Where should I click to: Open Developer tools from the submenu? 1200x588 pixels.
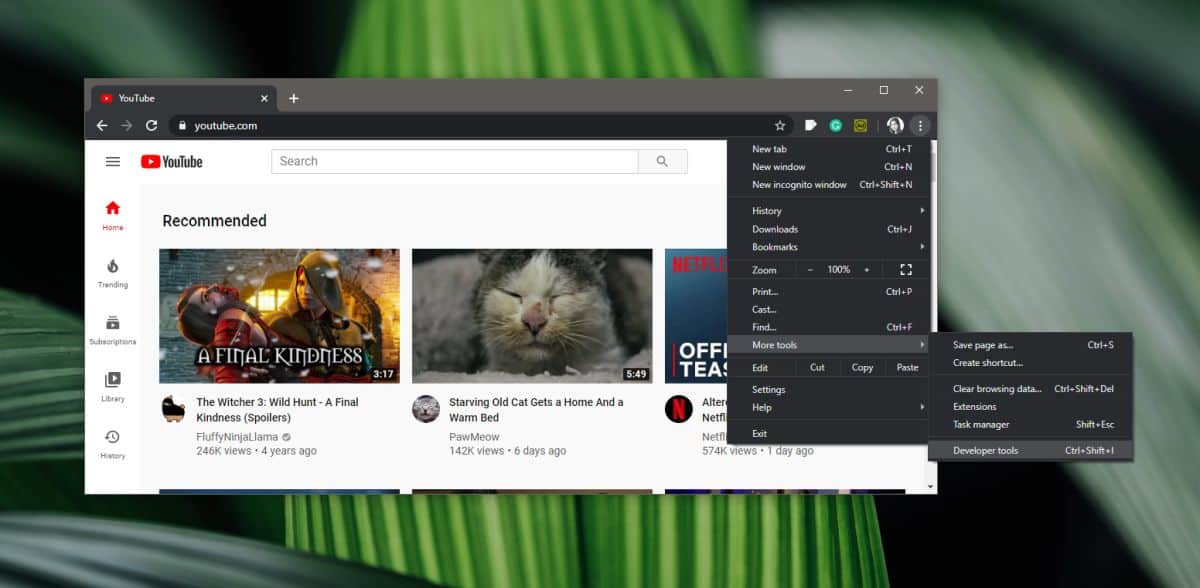pos(1031,451)
